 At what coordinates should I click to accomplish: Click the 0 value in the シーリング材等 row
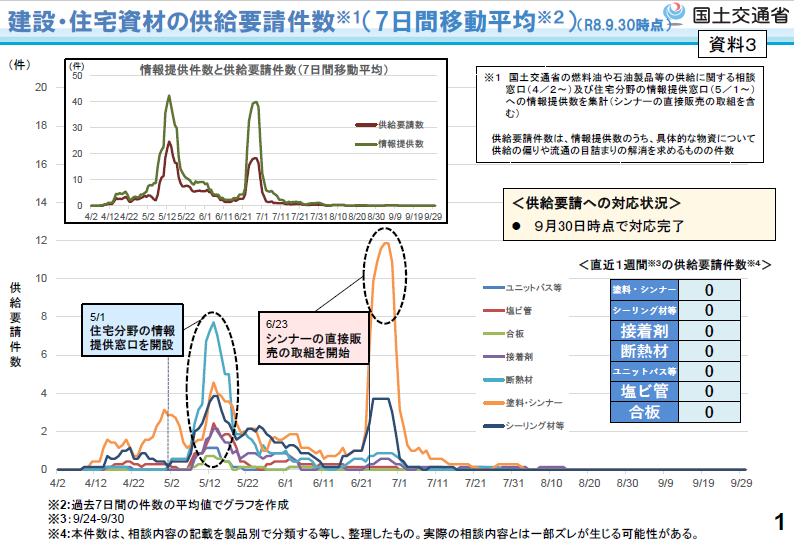click(x=709, y=310)
